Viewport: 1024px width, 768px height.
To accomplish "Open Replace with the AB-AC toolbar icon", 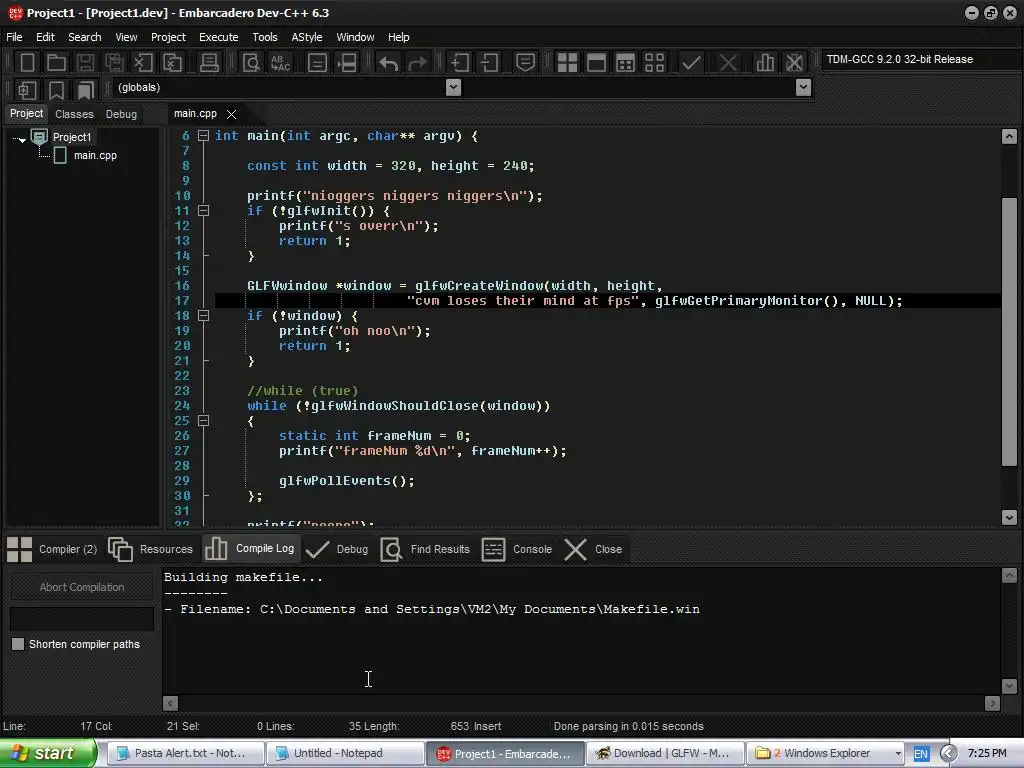I will [x=281, y=63].
